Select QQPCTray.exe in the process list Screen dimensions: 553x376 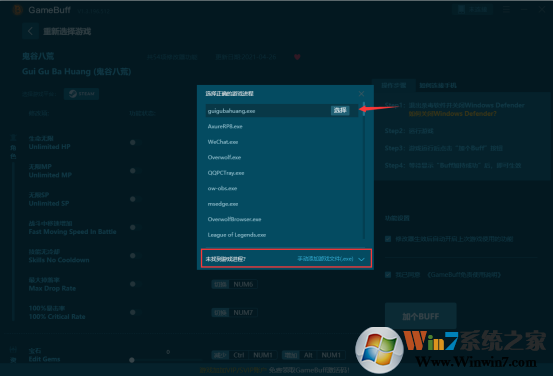[x=226, y=173]
